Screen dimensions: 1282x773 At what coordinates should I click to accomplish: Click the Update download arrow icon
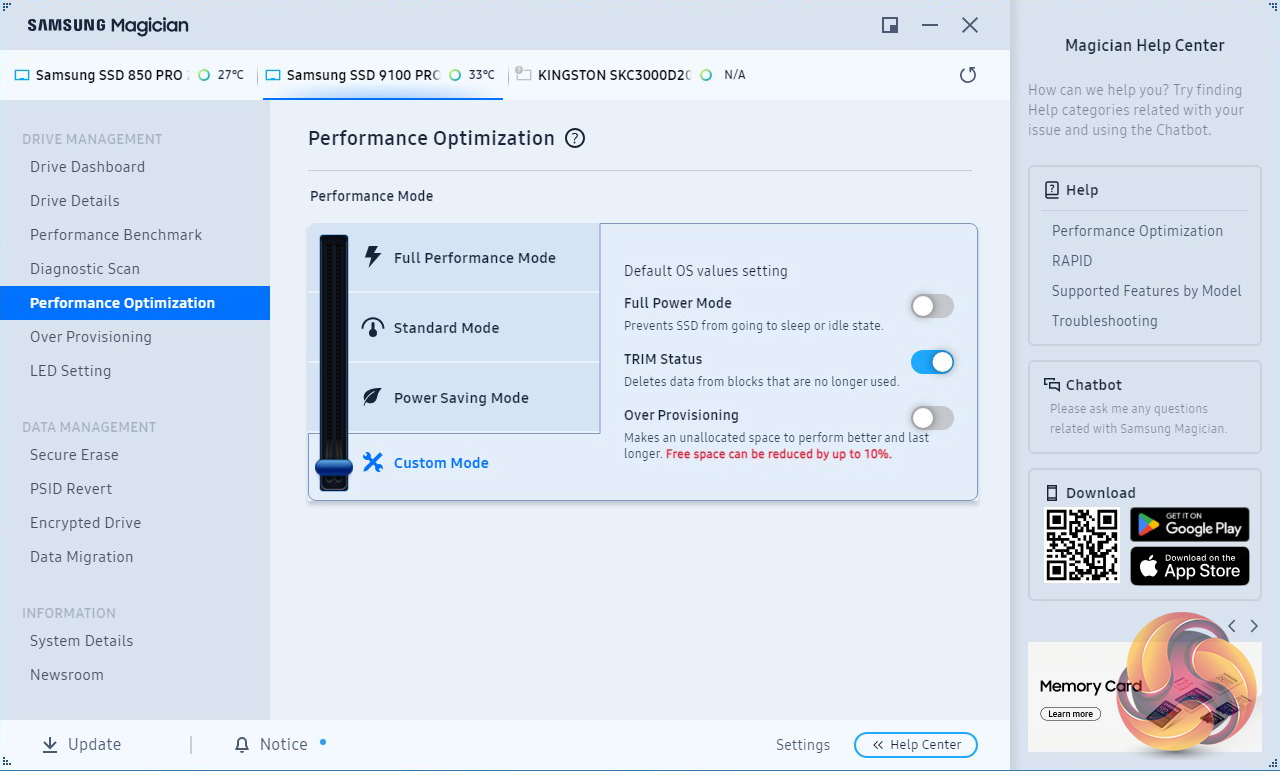pos(50,745)
